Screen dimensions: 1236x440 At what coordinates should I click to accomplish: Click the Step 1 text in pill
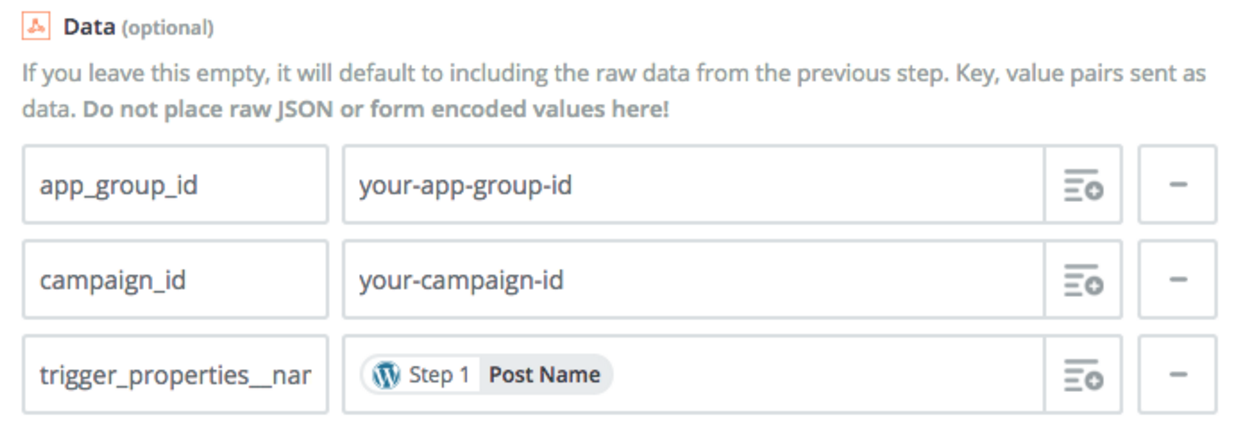[x=439, y=375]
